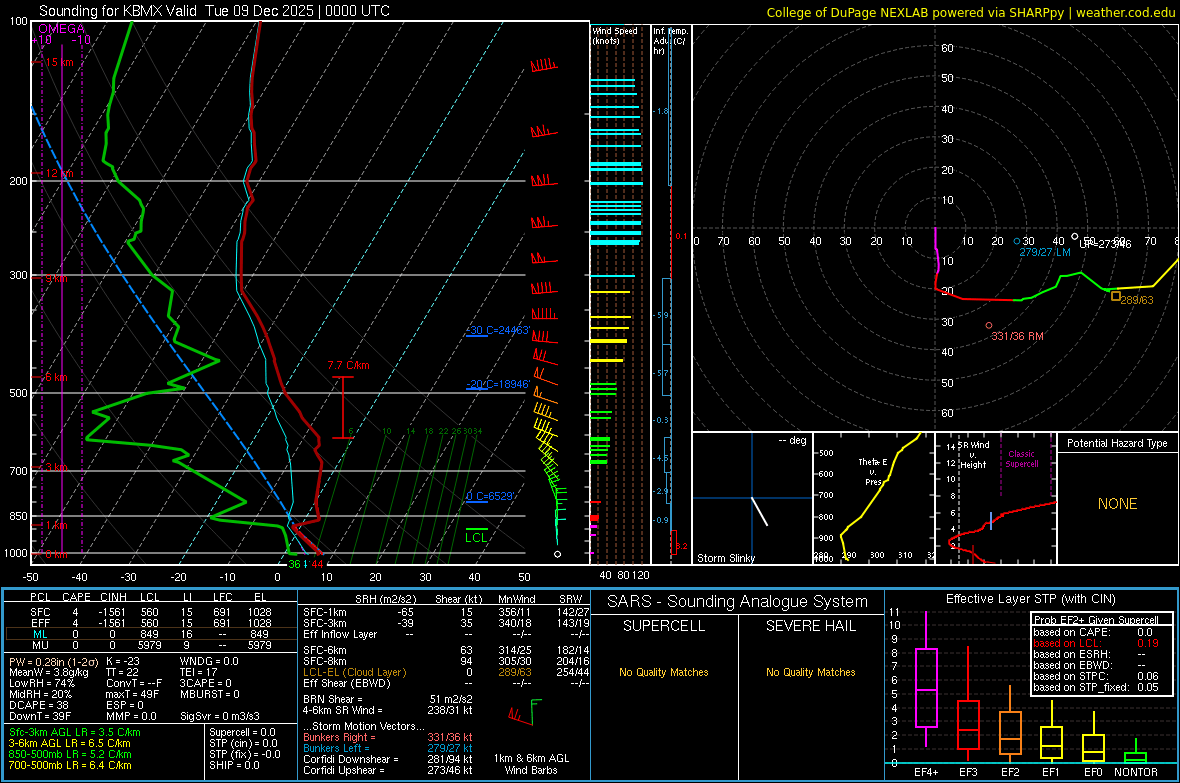Click the PW = 0.28in value
The height and width of the screenshot is (783, 1180).
pyautogui.click(x=54, y=661)
